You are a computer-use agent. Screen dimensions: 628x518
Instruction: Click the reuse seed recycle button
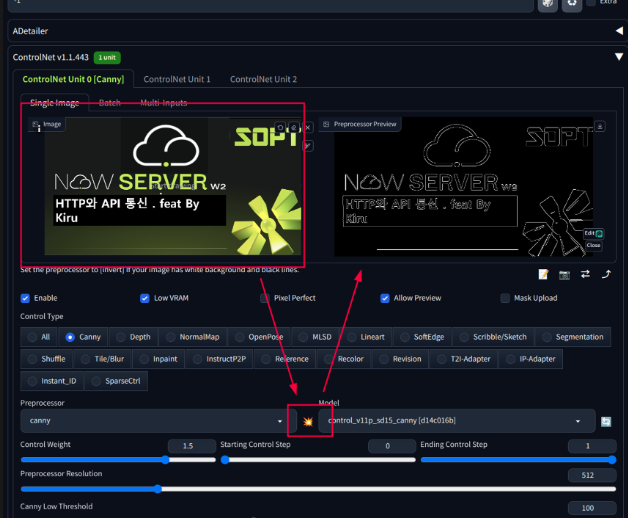572,4
